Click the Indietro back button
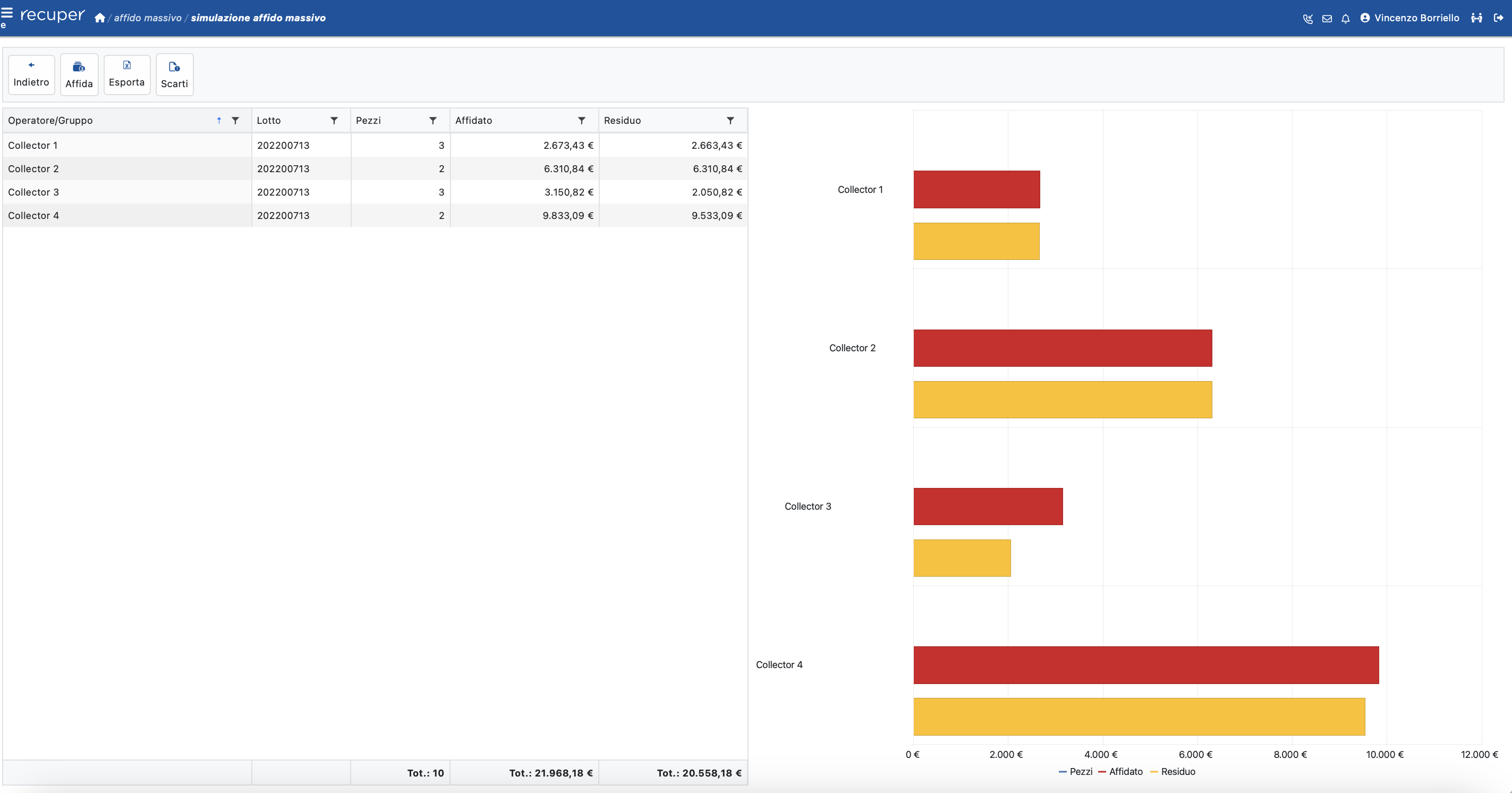Image resolution: width=1512 pixels, height=793 pixels. [x=31, y=74]
